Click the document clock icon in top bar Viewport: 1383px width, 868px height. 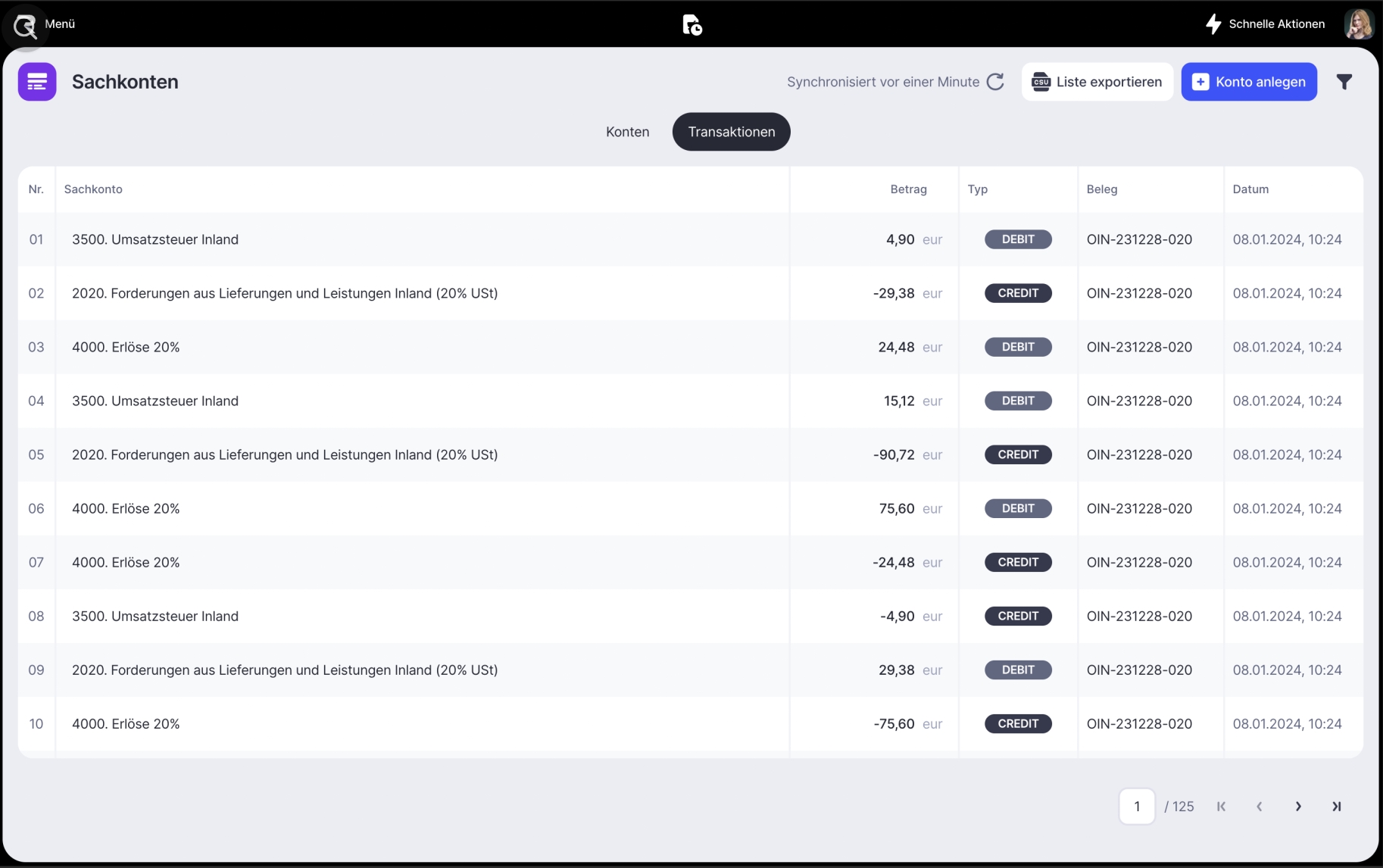point(691,25)
